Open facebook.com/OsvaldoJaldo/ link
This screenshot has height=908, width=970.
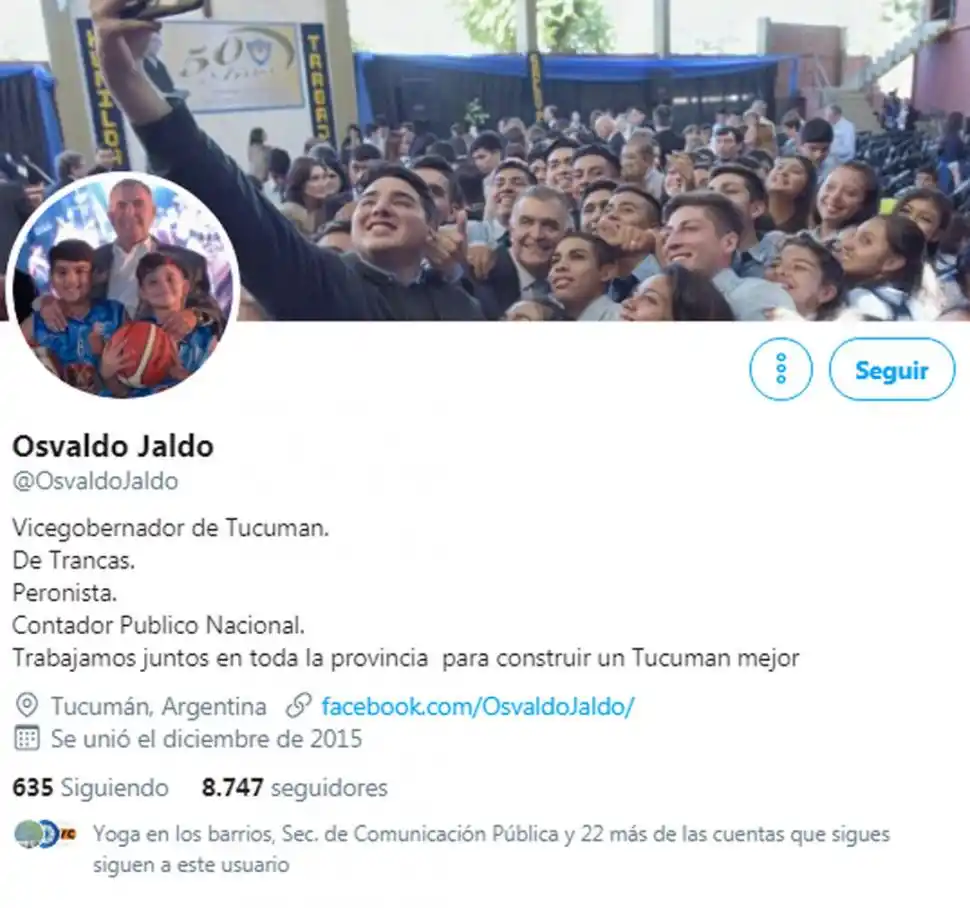[478, 706]
